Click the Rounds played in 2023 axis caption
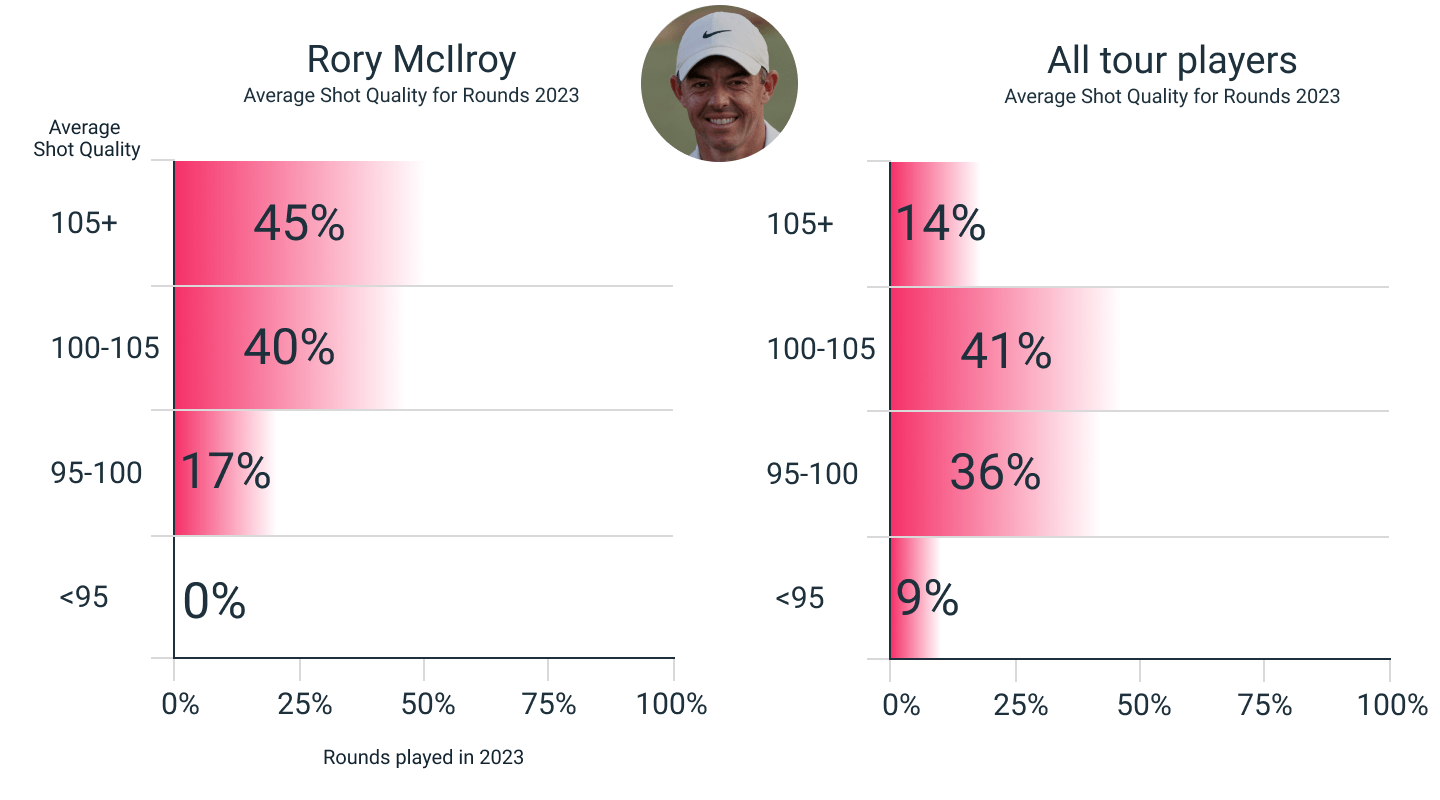The width and height of the screenshot is (1440, 800). pyautogui.click(x=423, y=757)
